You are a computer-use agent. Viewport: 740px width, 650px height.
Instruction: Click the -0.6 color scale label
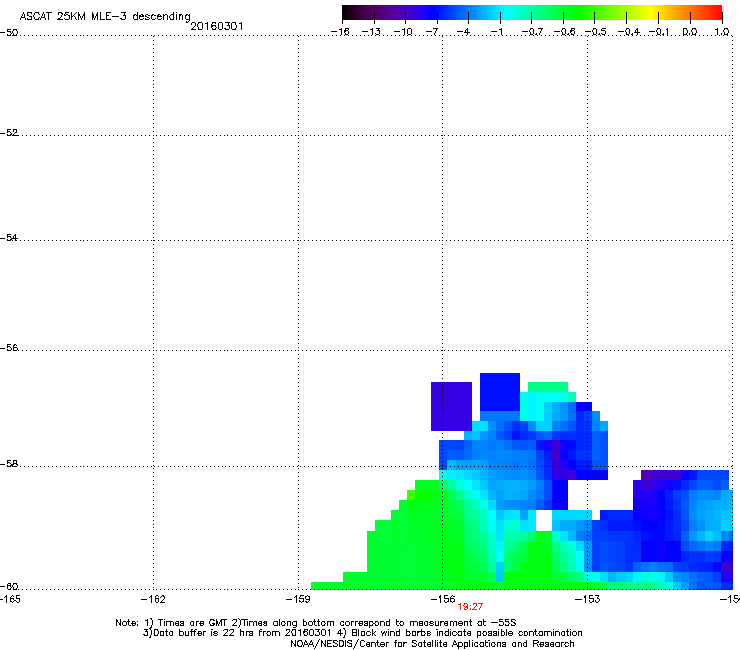click(564, 32)
